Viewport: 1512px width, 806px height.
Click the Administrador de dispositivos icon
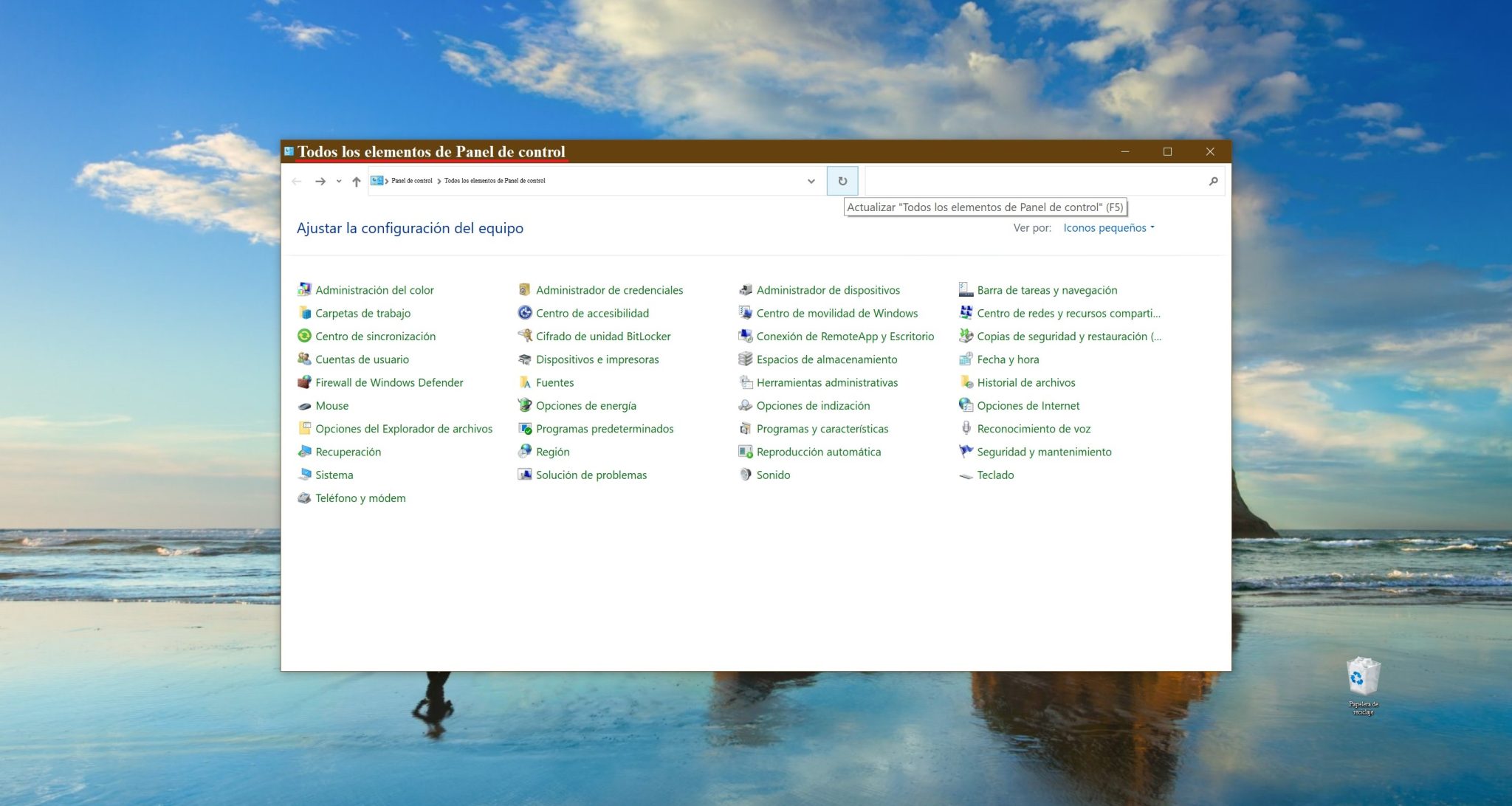click(746, 289)
